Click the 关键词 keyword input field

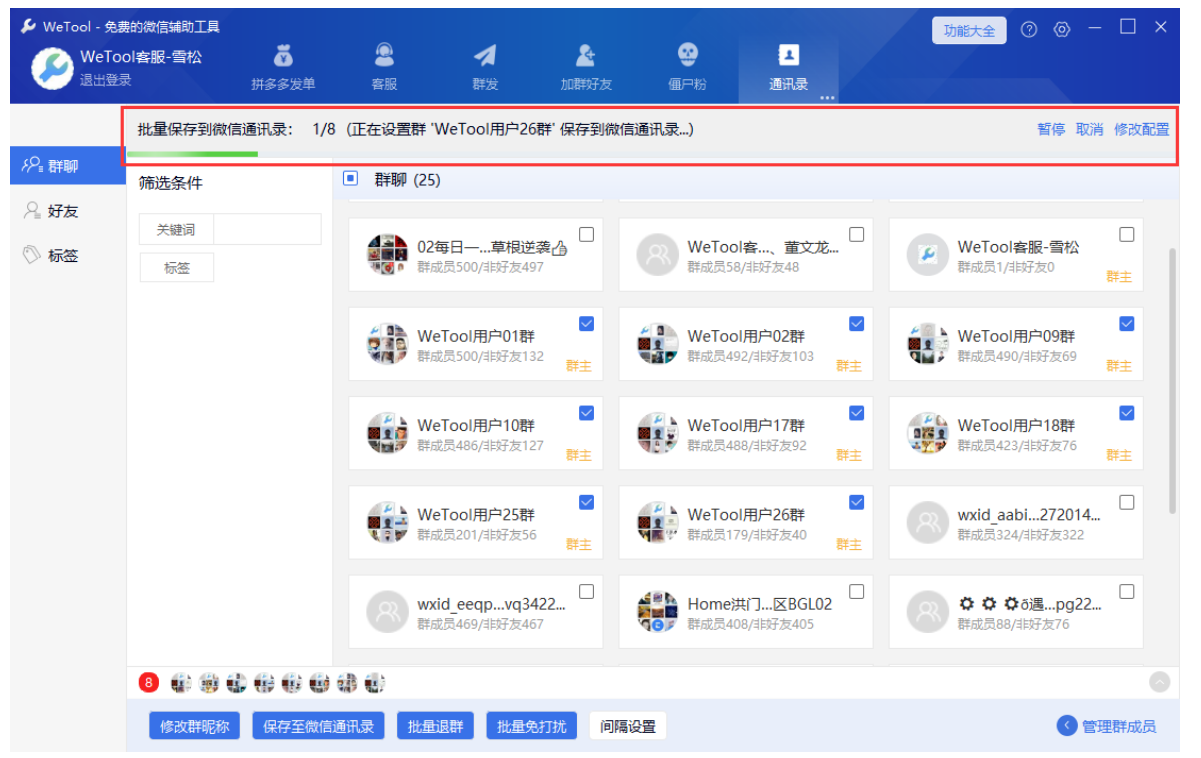tap(268, 229)
